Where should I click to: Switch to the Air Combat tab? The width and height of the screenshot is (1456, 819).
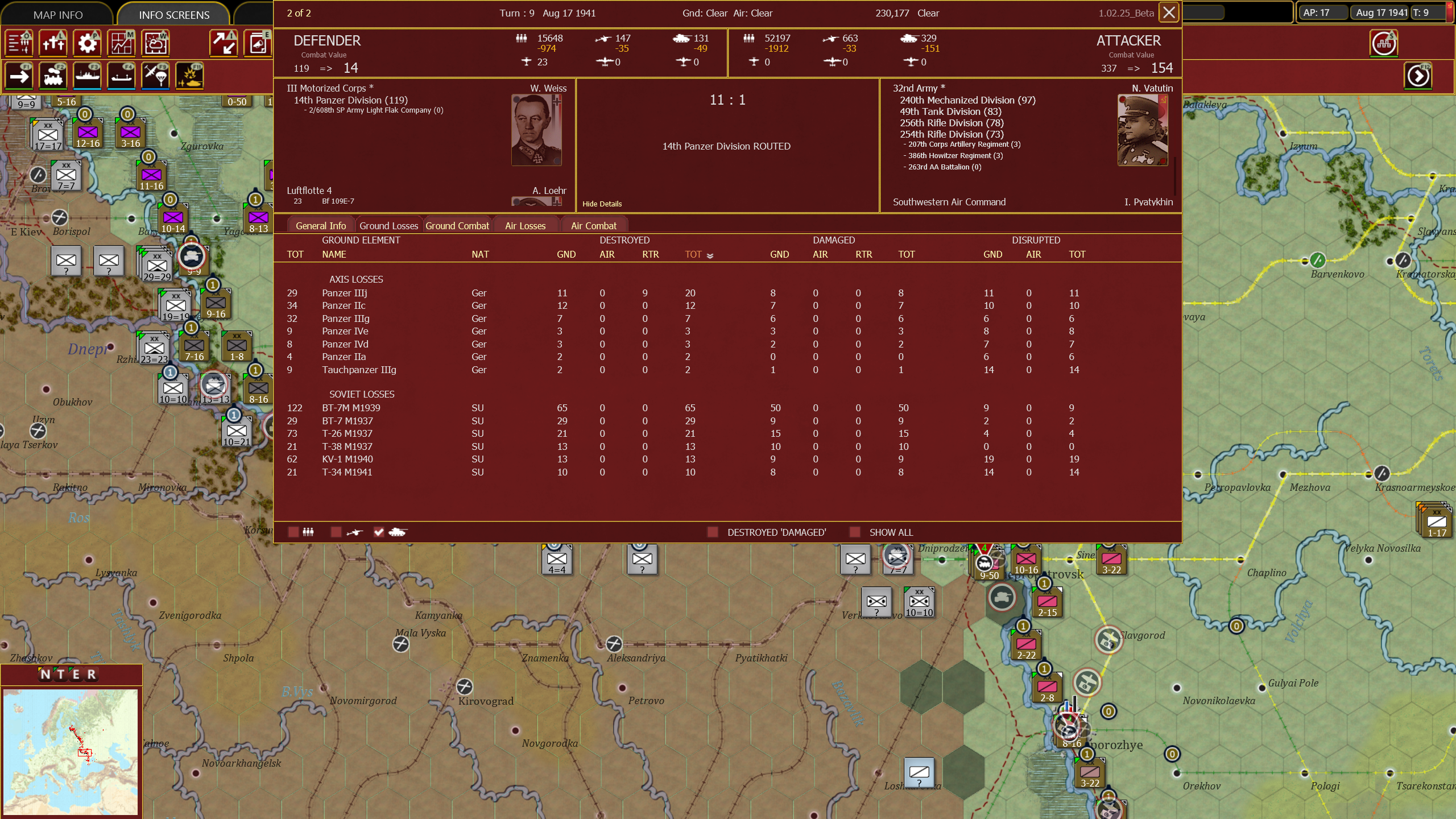(594, 226)
